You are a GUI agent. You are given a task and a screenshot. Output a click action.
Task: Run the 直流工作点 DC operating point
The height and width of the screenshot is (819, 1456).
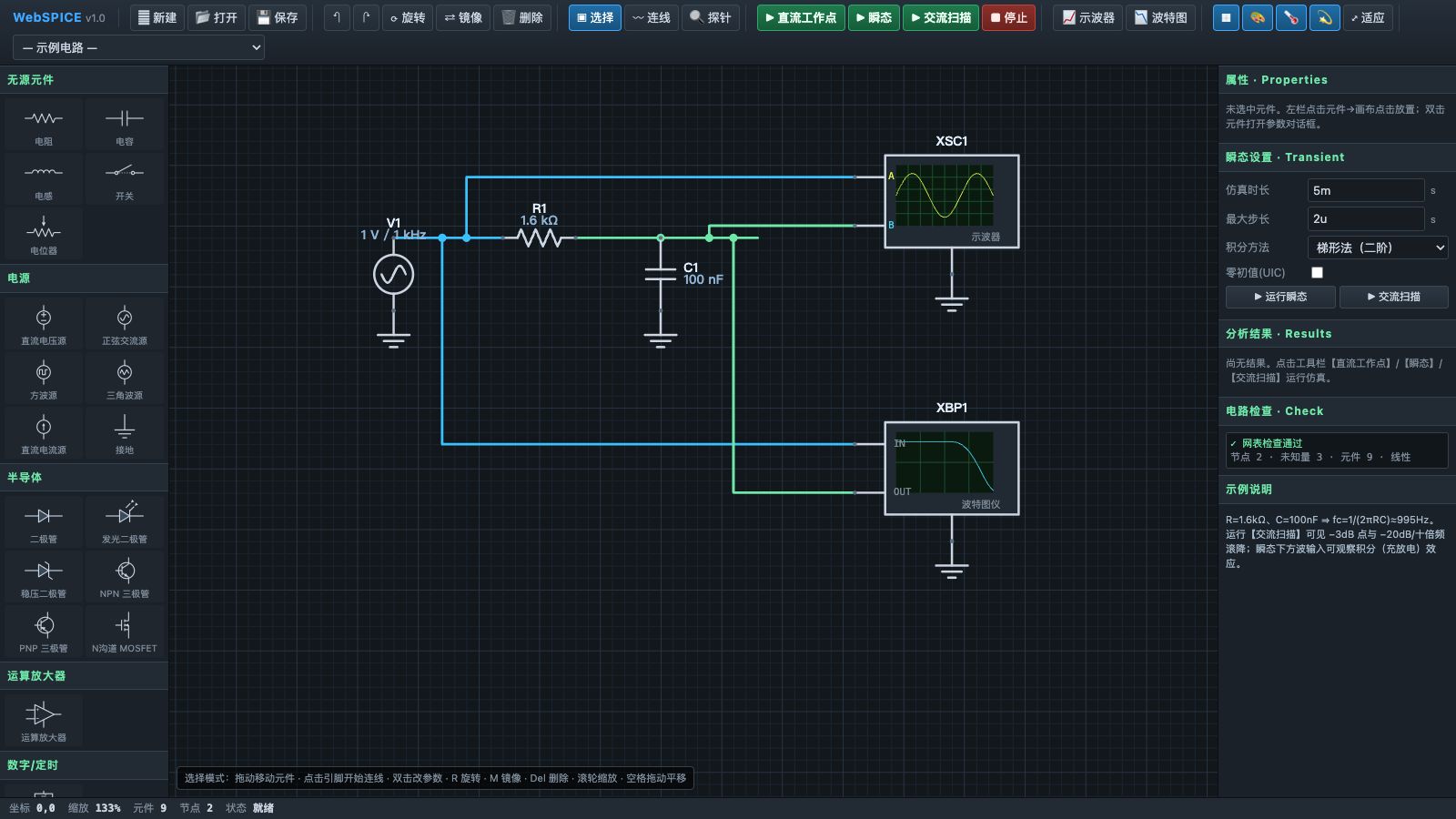point(801,17)
